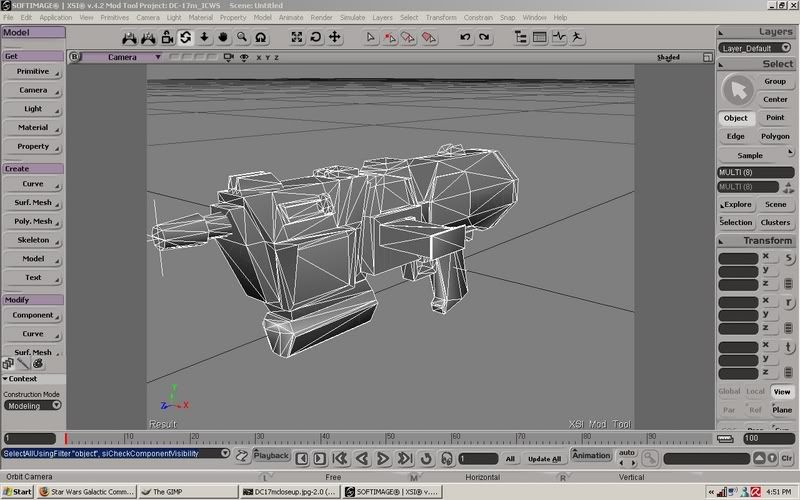The width and height of the screenshot is (800, 500).
Task: Open the Help menu
Action: [x=560, y=17]
